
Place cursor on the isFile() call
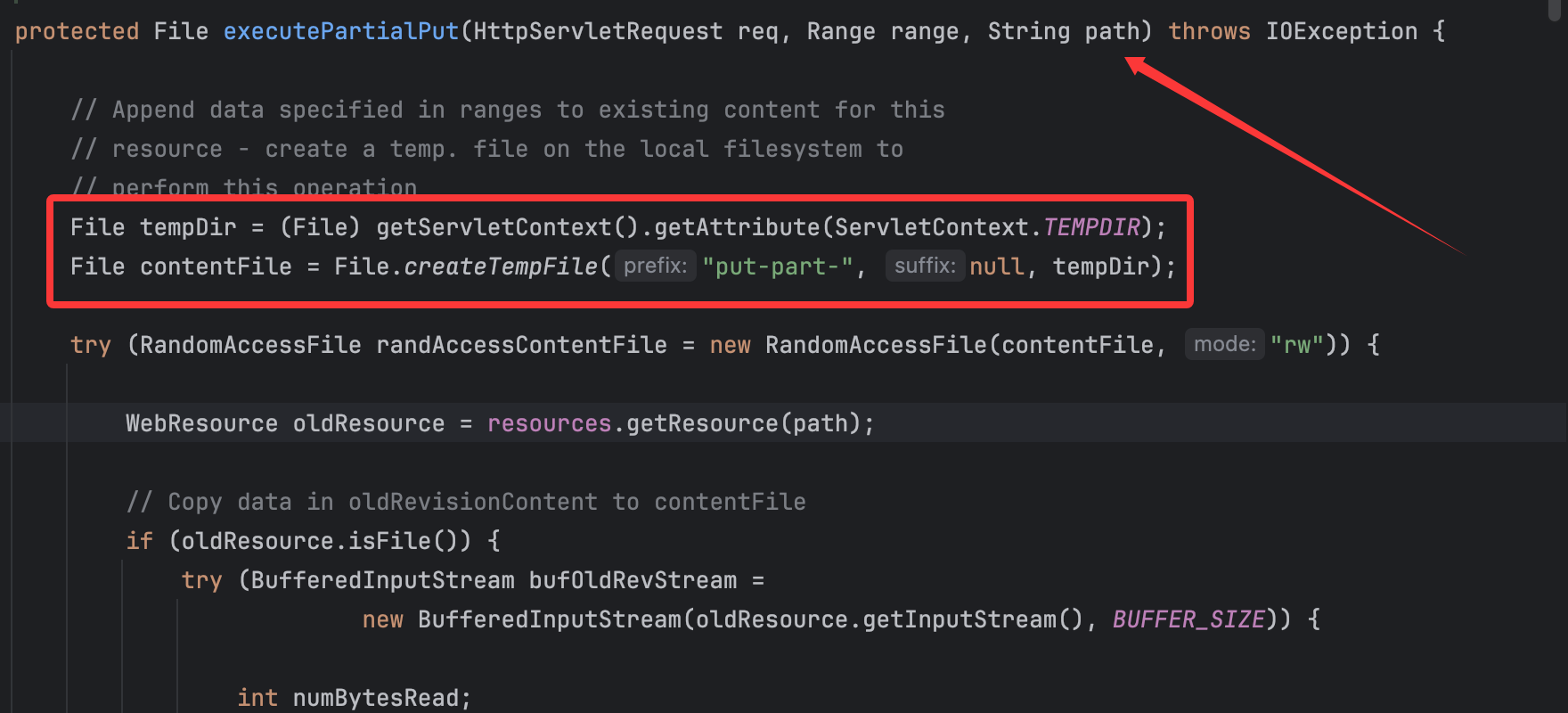tap(401, 541)
